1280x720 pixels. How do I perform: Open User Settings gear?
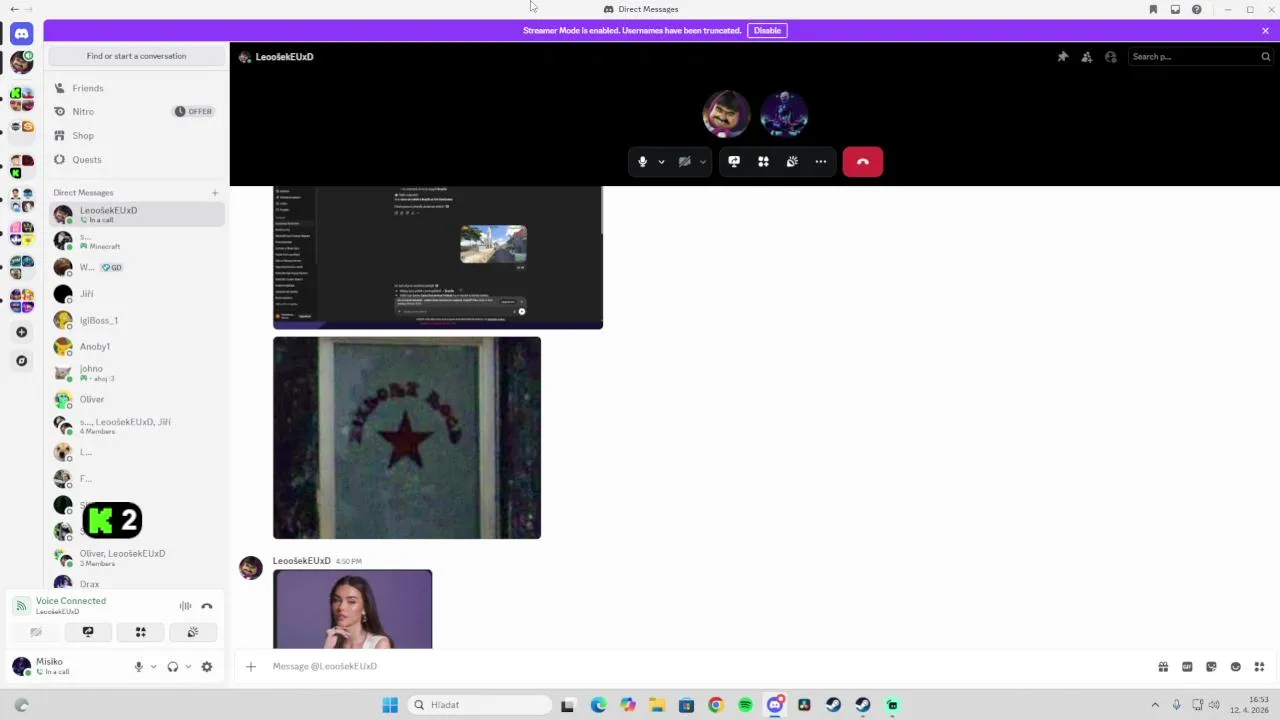(x=207, y=667)
